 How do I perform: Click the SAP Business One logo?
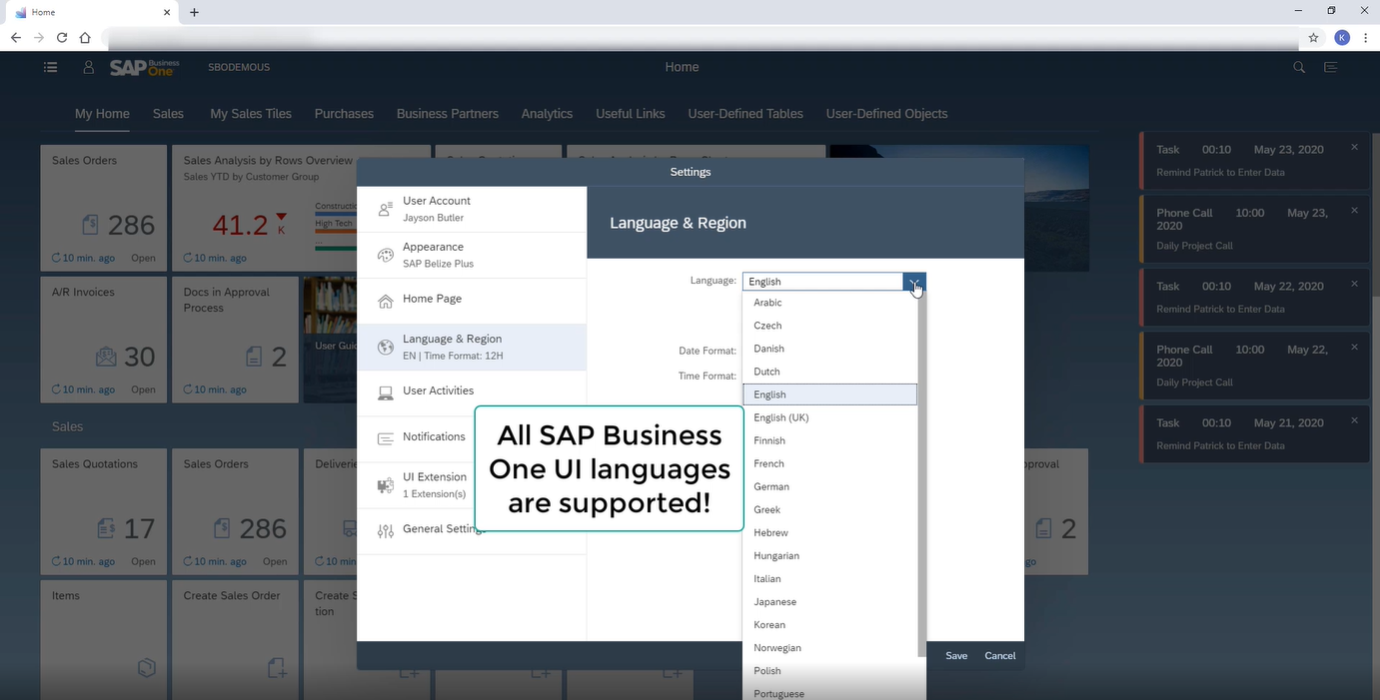pos(144,67)
